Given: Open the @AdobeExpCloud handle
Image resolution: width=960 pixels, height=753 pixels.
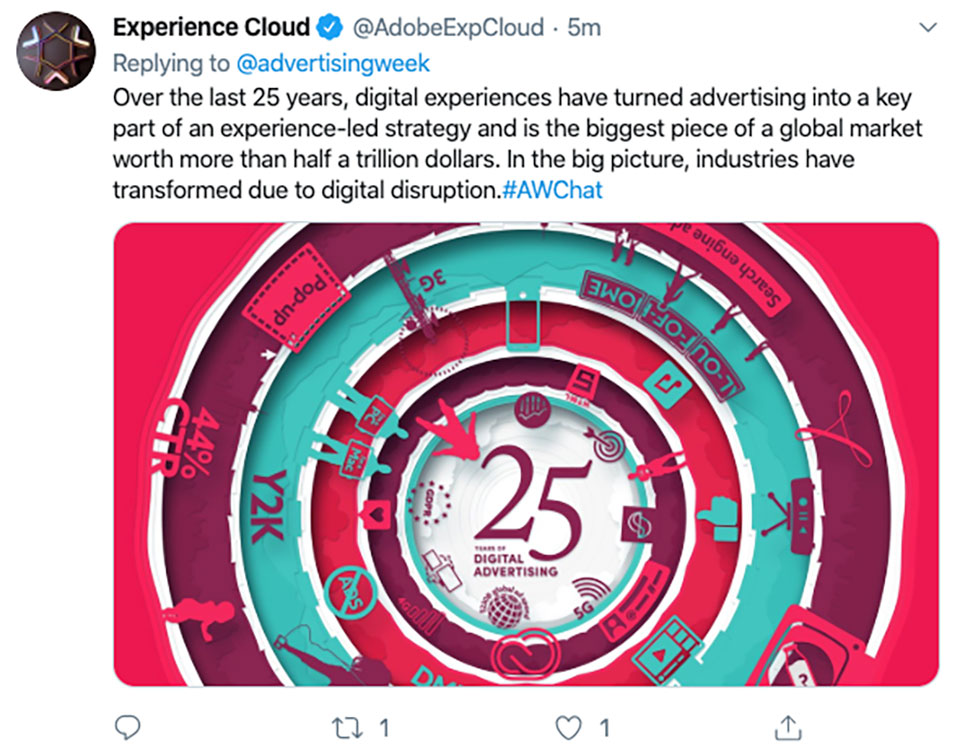Looking at the screenshot, I should pyautogui.click(x=448, y=28).
